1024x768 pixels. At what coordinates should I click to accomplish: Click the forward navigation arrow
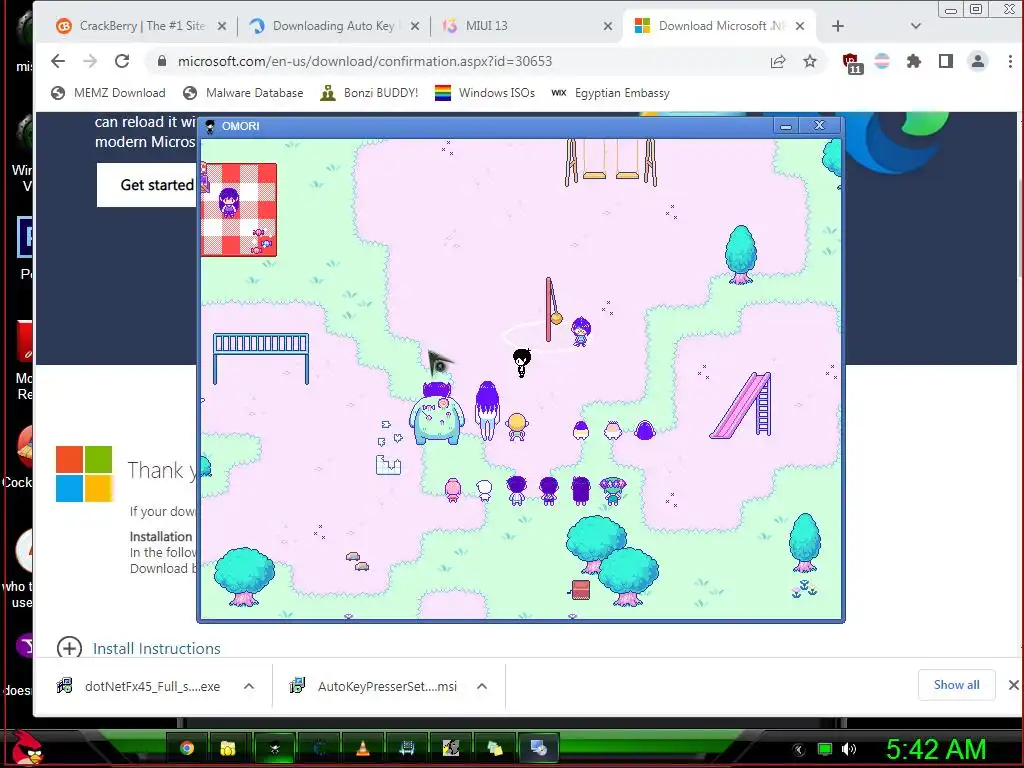pos(89,61)
